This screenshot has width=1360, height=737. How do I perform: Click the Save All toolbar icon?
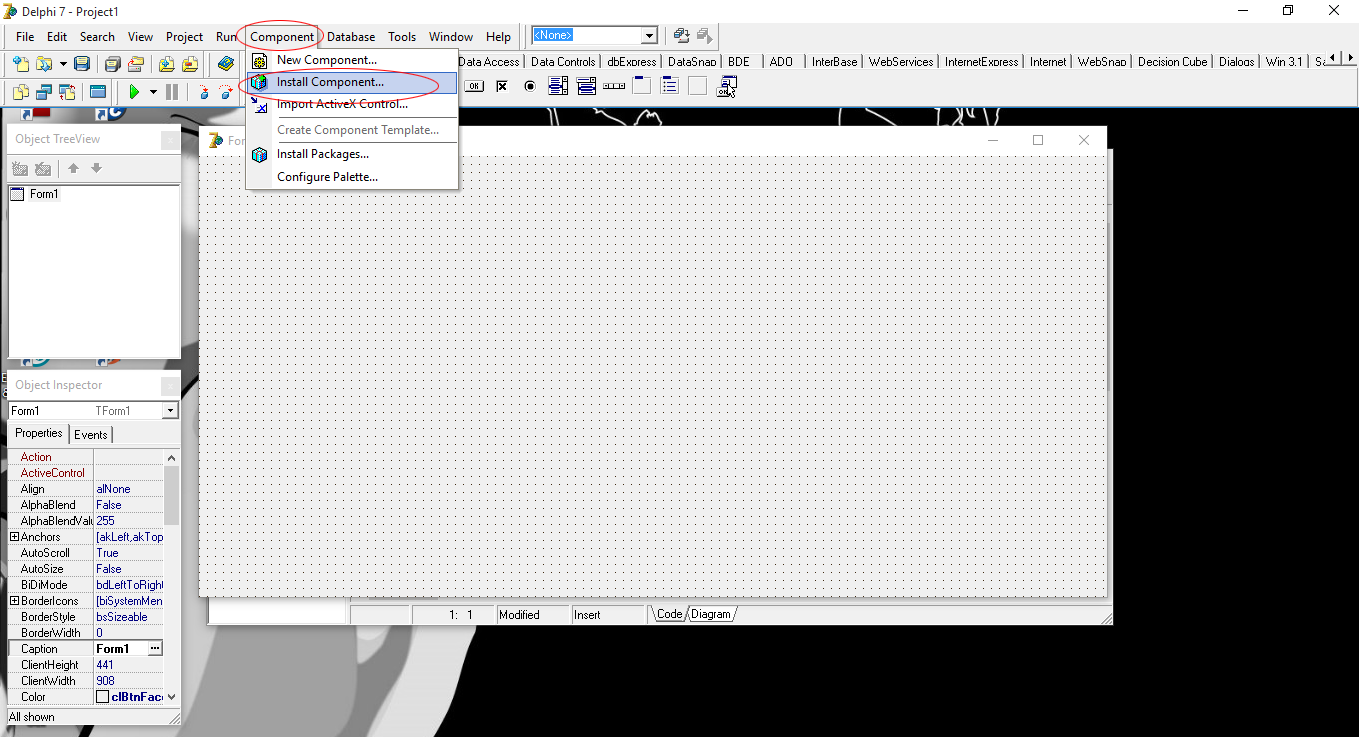pos(113,63)
